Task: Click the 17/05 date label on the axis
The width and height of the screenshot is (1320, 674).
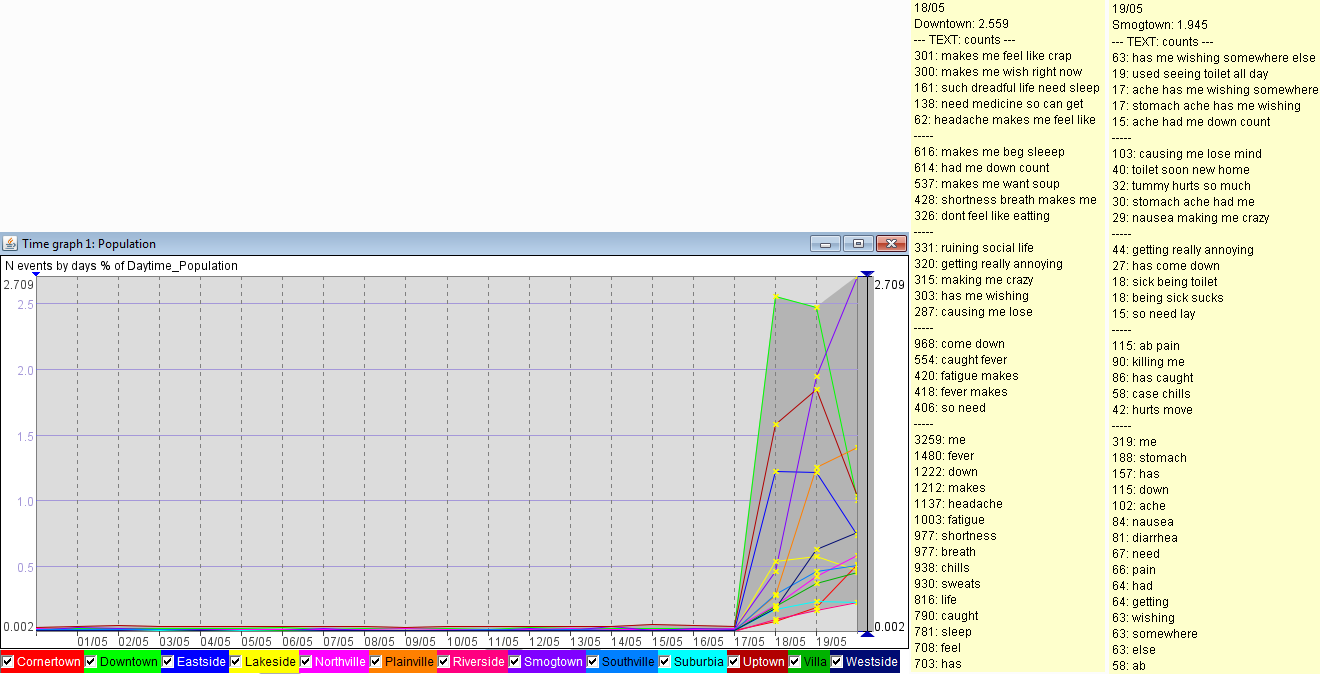Action: pos(750,641)
